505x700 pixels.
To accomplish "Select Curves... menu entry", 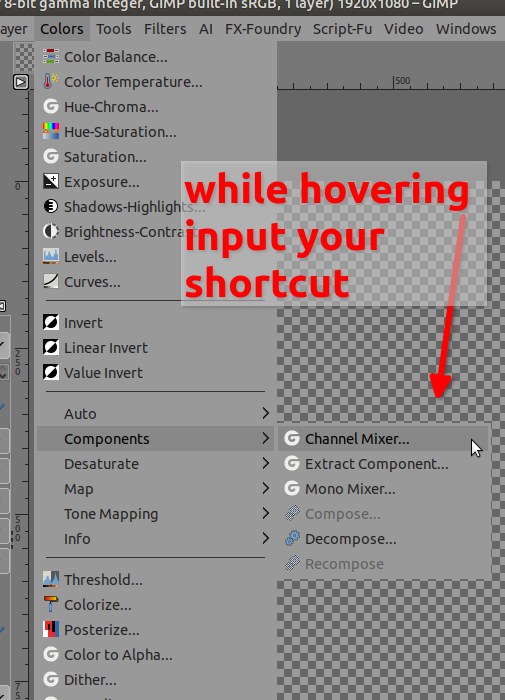I will pos(155,282).
